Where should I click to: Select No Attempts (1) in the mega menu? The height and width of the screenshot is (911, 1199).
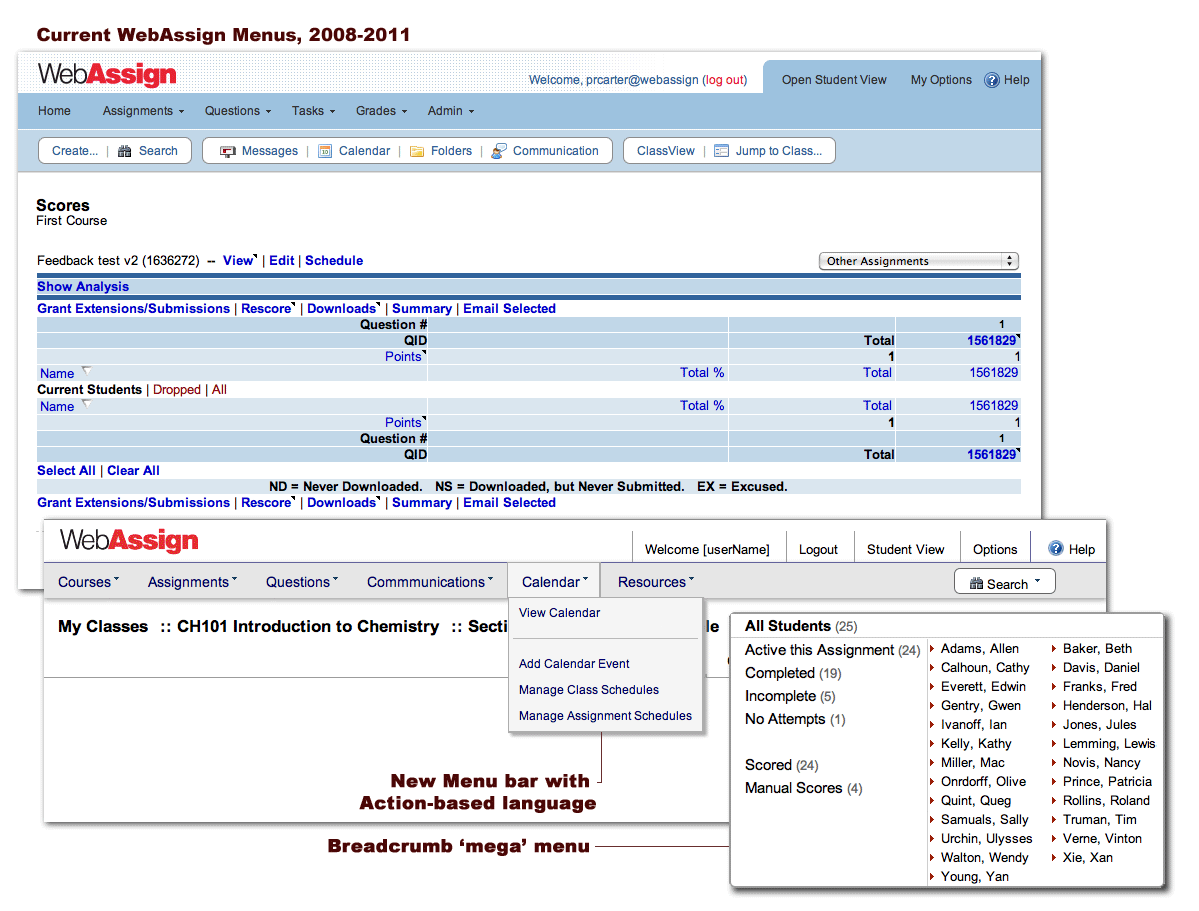tap(795, 719)
